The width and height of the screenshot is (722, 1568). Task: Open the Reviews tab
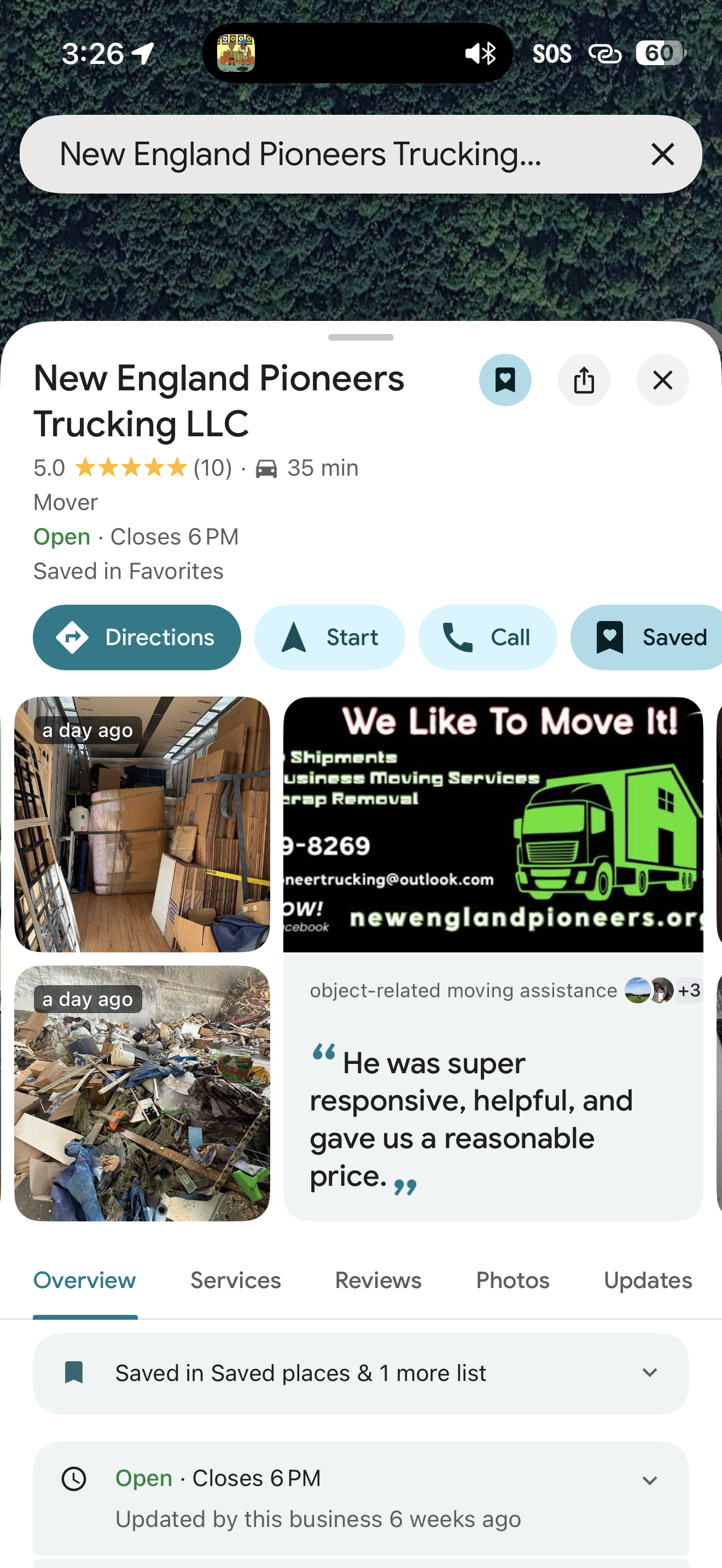click(x=378, y=1280)
